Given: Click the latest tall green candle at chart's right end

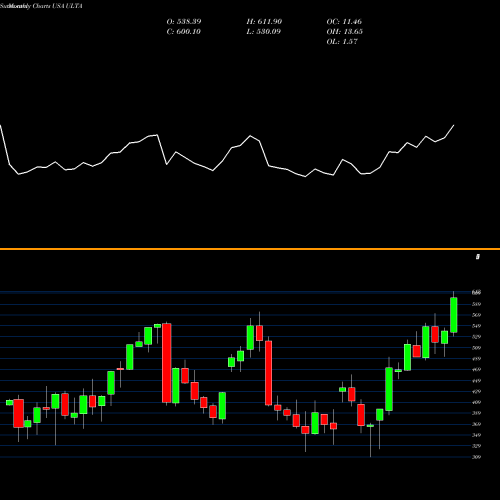Looking at the screenshot, I should coord(454,315).
